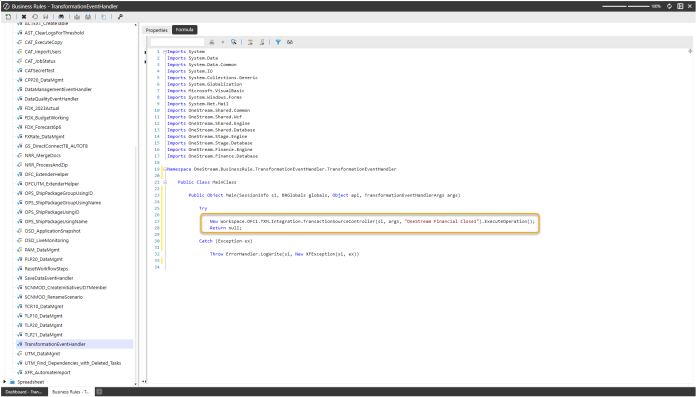Select NRR_MergeDocs rule
Viewport: 696px width, 397px height.
tap(43, 155)
